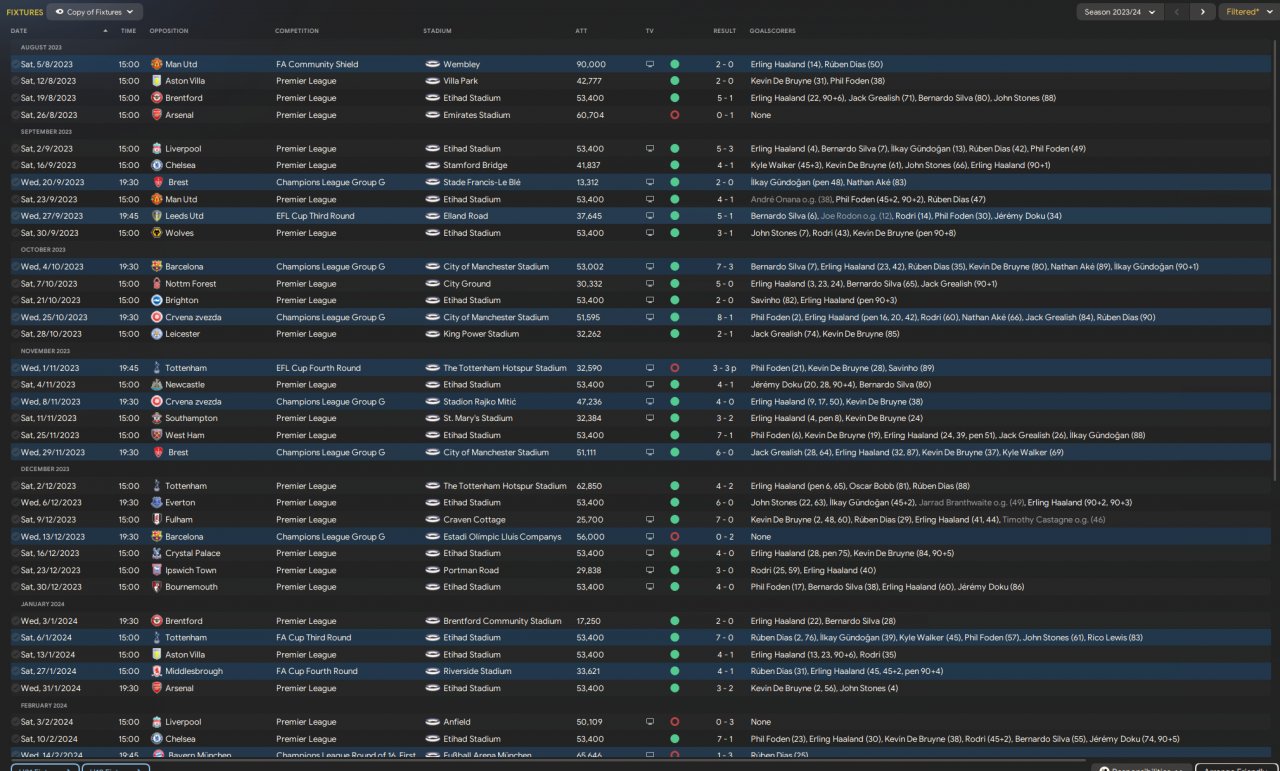This screenshot has height=771, width=1280.
Task: Click the Man Utd crest, 5/8/2023 fixture
Action: coord(156,64)
